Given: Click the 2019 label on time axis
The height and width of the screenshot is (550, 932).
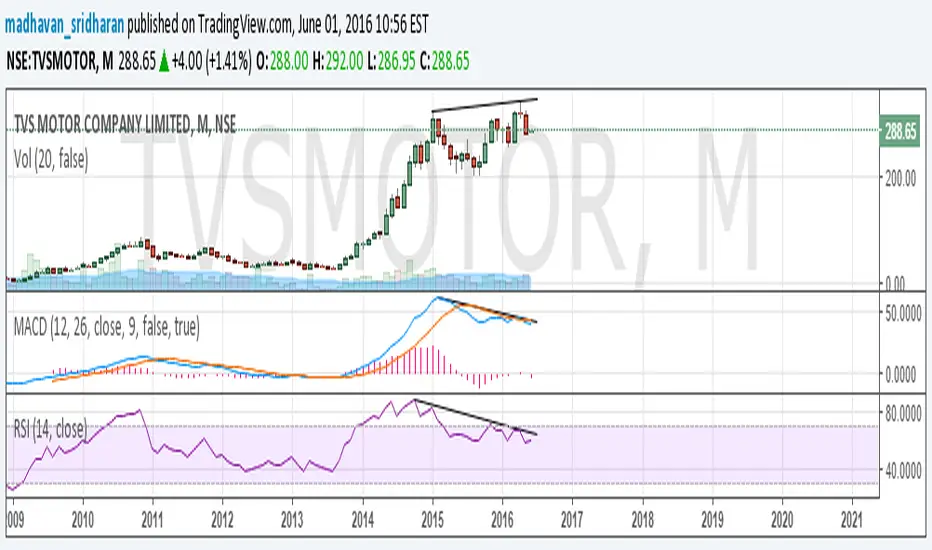Looking at the screenshot, I should [x=712, y=520].
